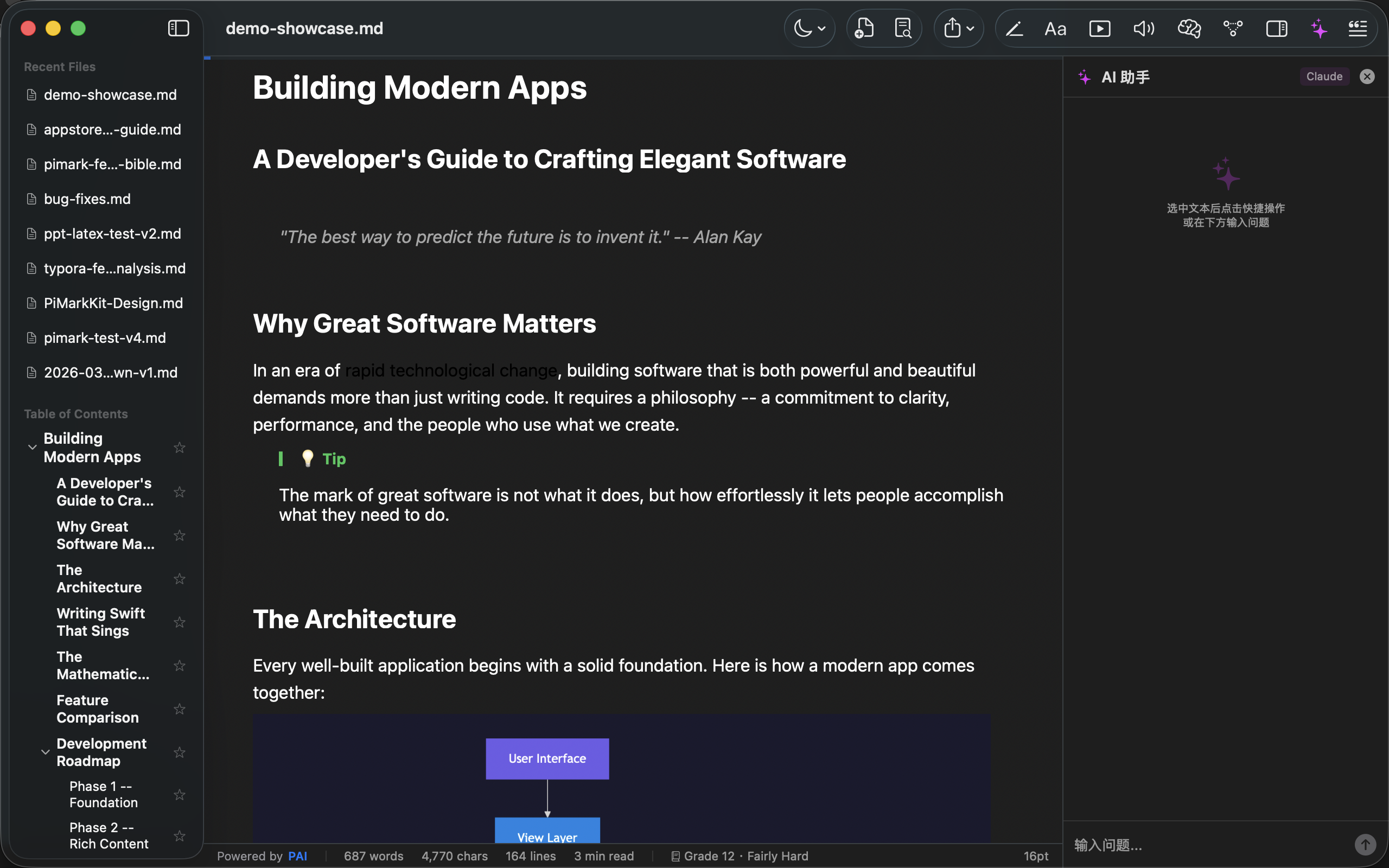Create a new document with the file icon
The width and height of the screenshot is (1389, 868).
(864, 28)
